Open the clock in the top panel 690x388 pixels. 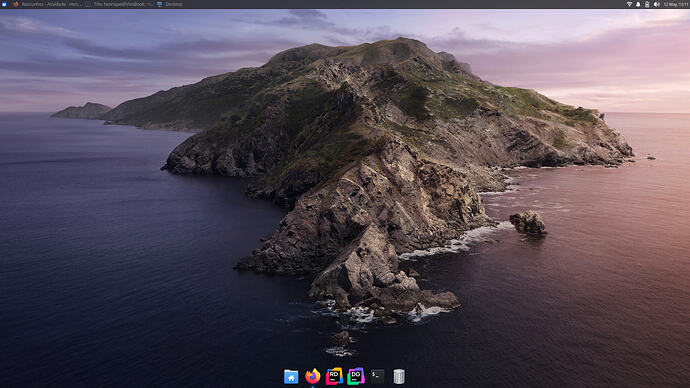coord(675,4)
